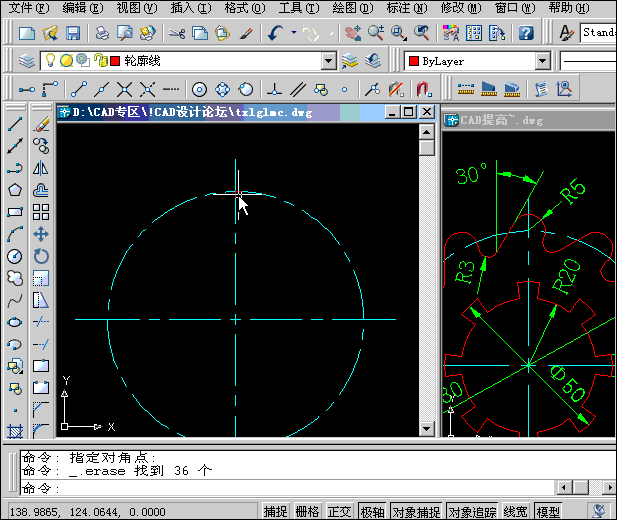The height and width of the screenshot is (520, 617).
Task: Select the Circle drawing tool
Action: pyautogui.click(x=15, y=256)
